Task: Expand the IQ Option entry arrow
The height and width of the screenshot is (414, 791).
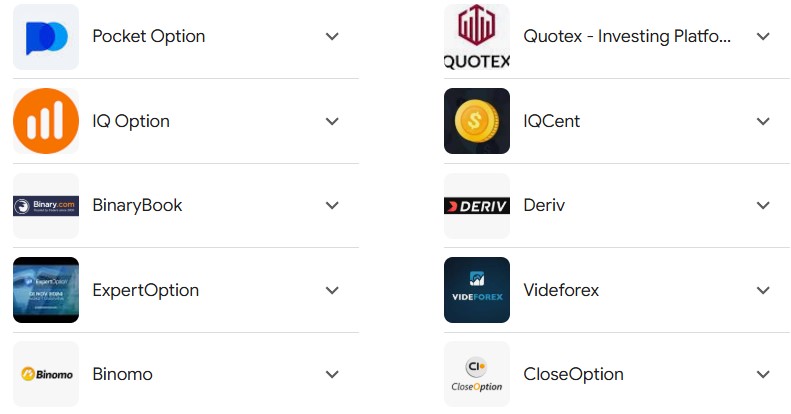Action: (x=333, y=121)
